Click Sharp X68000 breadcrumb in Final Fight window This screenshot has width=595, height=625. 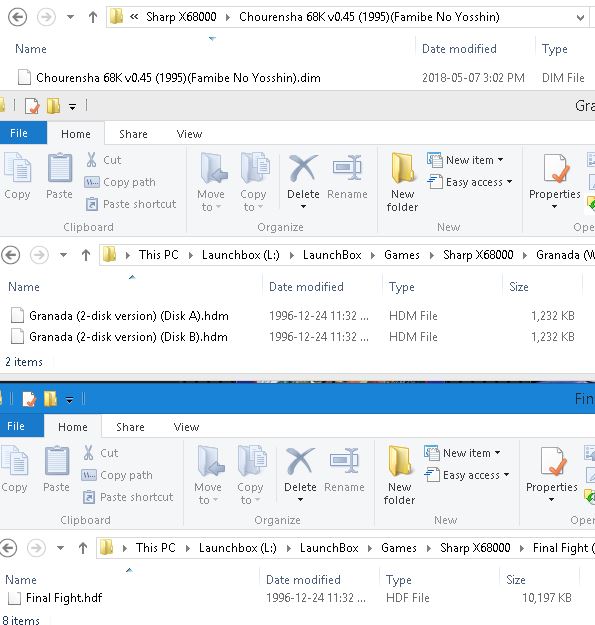click(475, 548)
